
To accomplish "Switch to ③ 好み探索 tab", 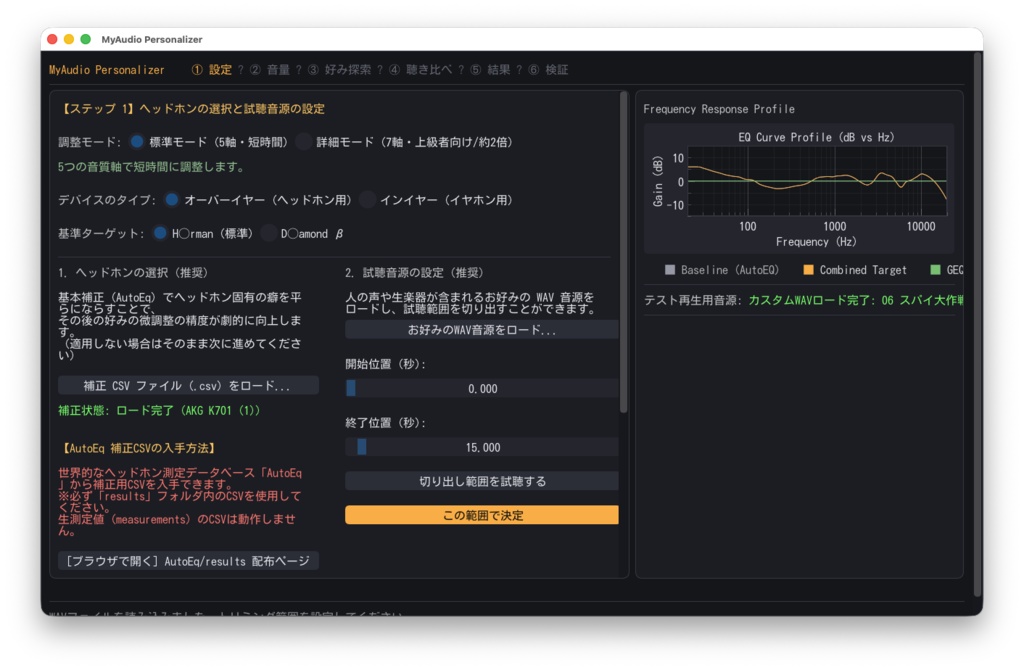I will (339, 70).
